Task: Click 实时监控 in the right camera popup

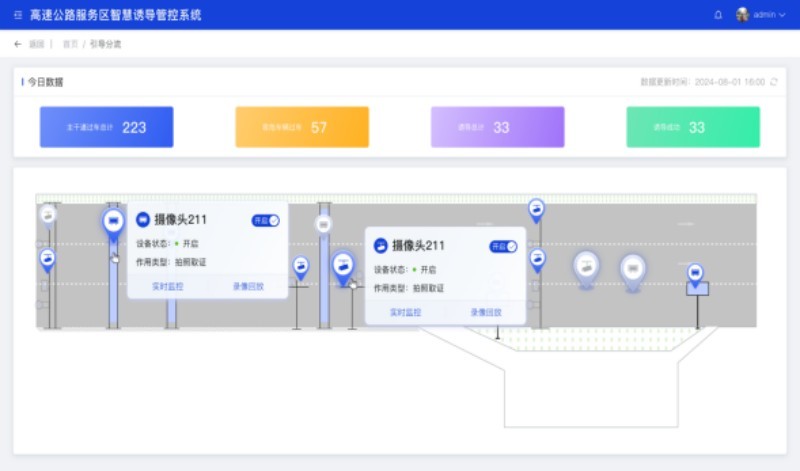Action: point(405,312)
